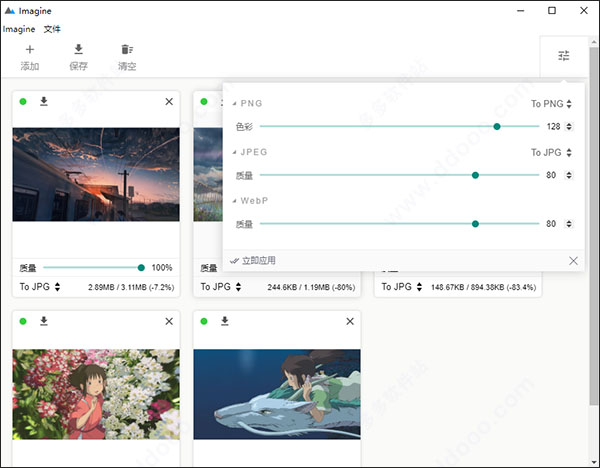Viewport: 600px width, 468px height.
Task: Open the 文件 menu
Action: (52, 29)
